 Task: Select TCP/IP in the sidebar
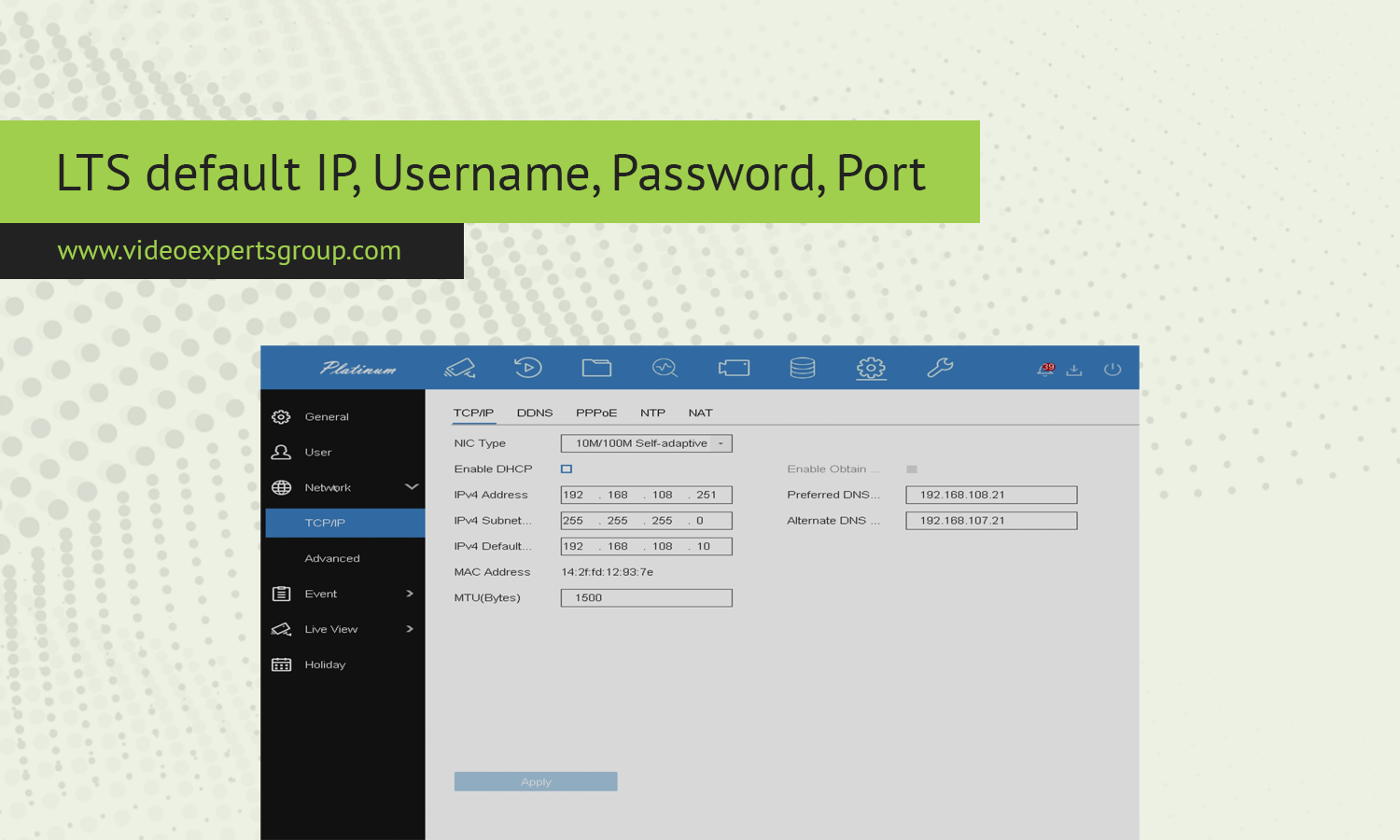(x=345, y=523)
